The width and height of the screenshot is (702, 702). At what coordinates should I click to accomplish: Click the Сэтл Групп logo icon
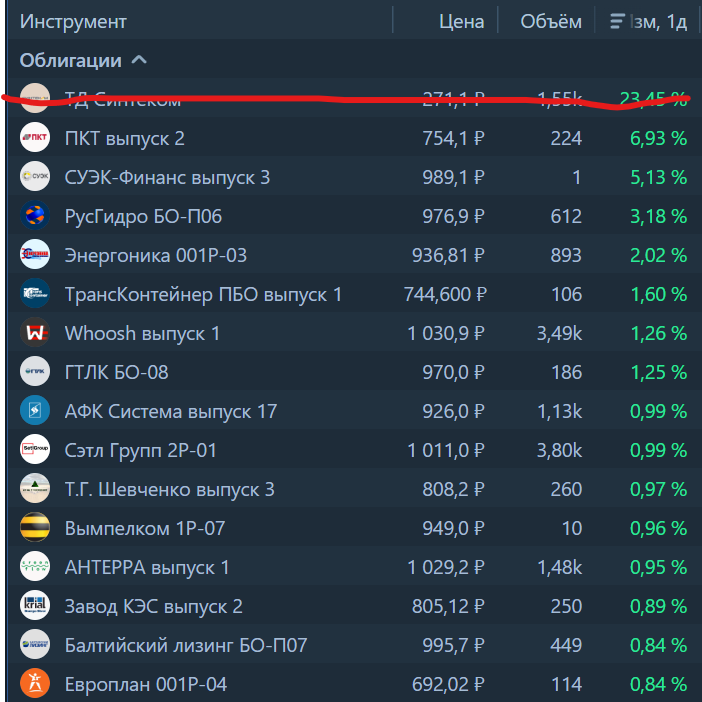[x=35, y=449]
